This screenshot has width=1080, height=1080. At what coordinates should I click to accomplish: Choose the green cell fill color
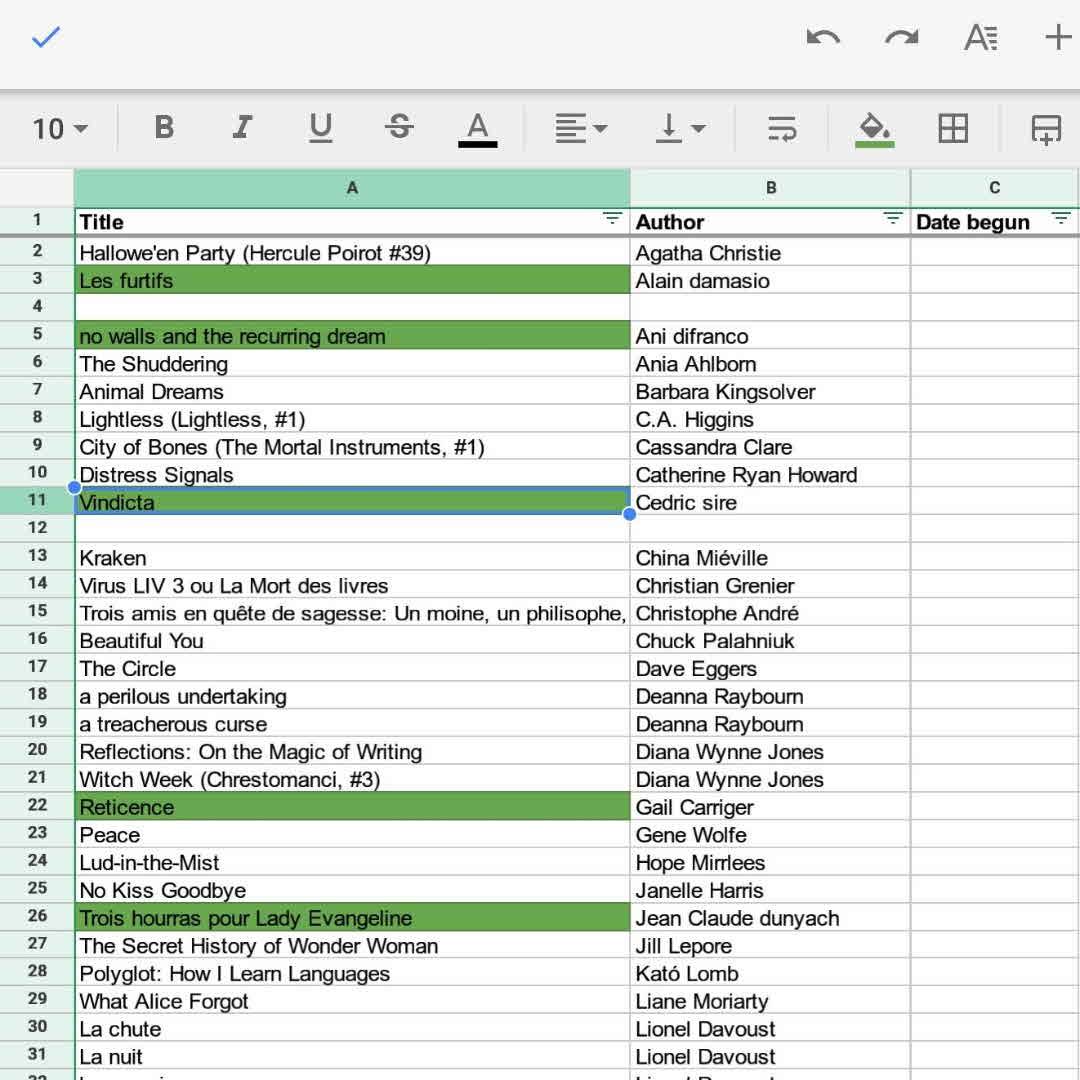[875, 129]
